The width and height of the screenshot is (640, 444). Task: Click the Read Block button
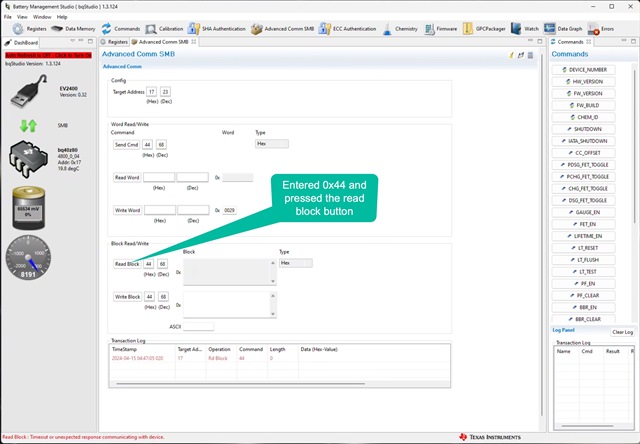pyautogui.click(x=127, y=264)
